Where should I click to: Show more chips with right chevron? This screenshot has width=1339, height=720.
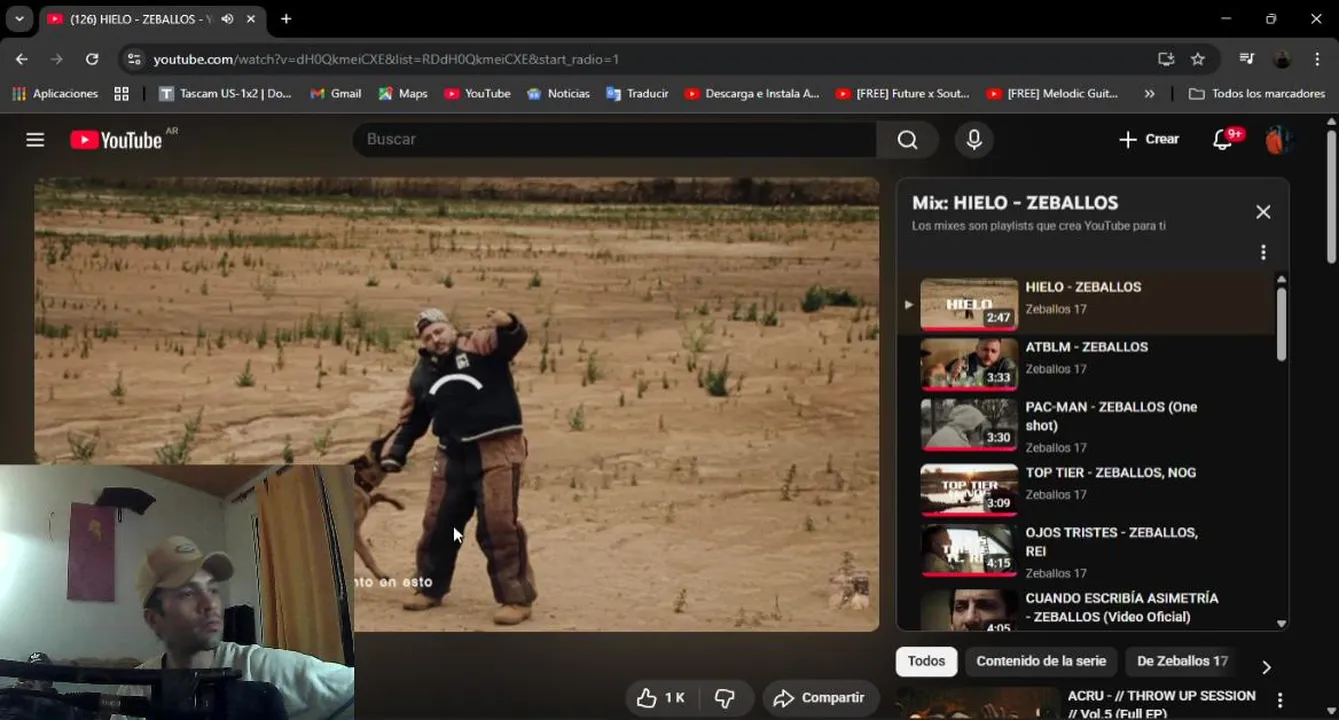1266,667
